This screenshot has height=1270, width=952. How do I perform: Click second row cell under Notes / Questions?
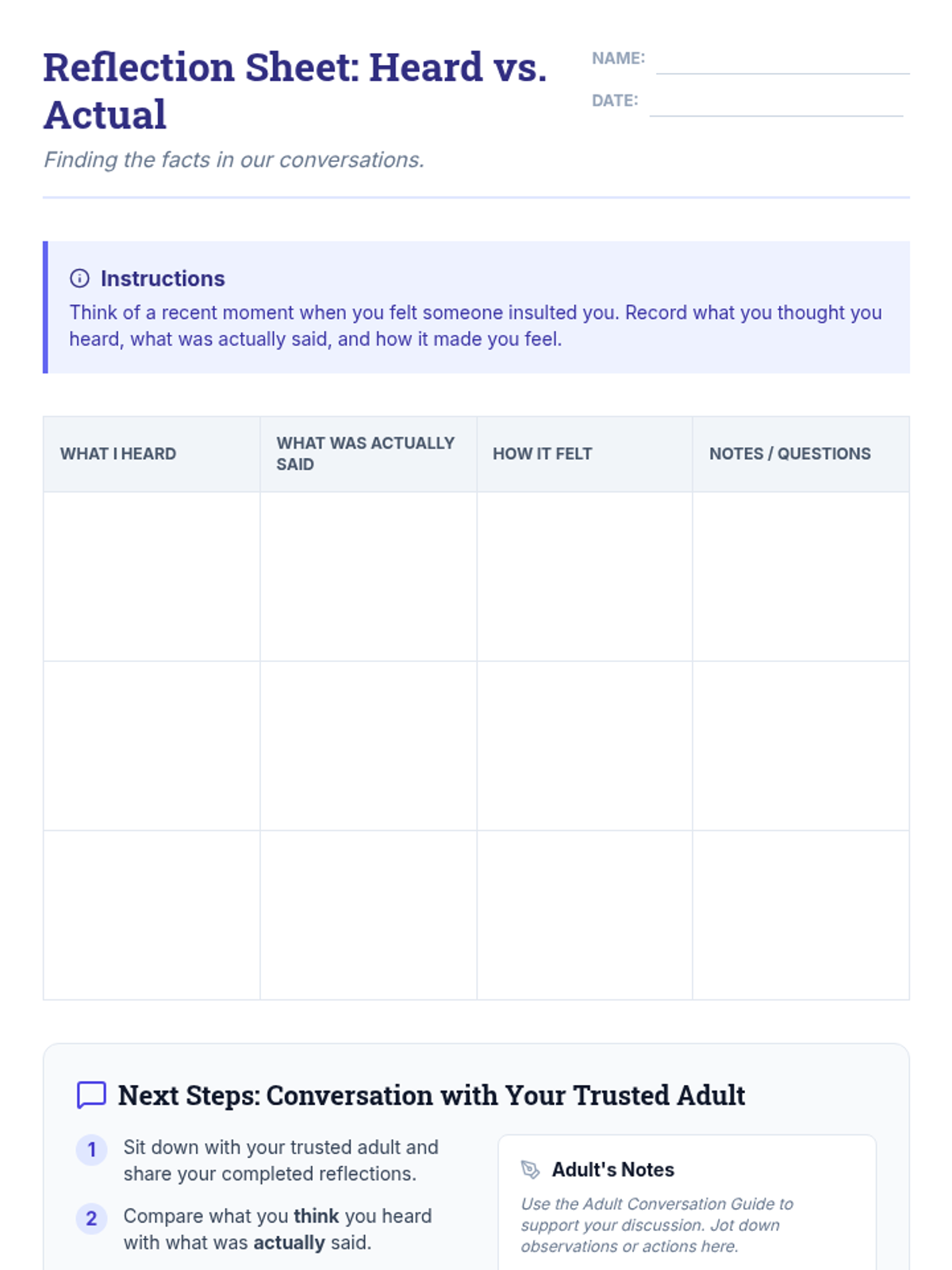tap(800, 746)
